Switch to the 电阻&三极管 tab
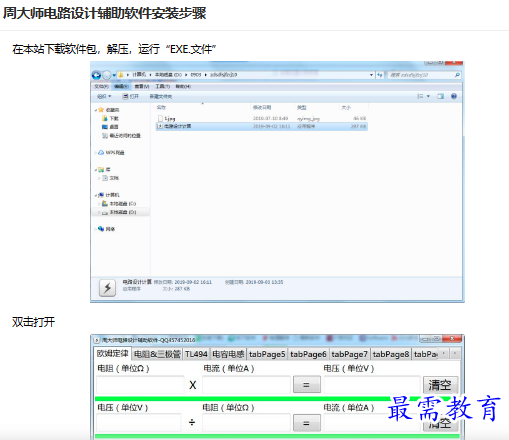This screenshot has width=509, height=440. pos(157,354)
